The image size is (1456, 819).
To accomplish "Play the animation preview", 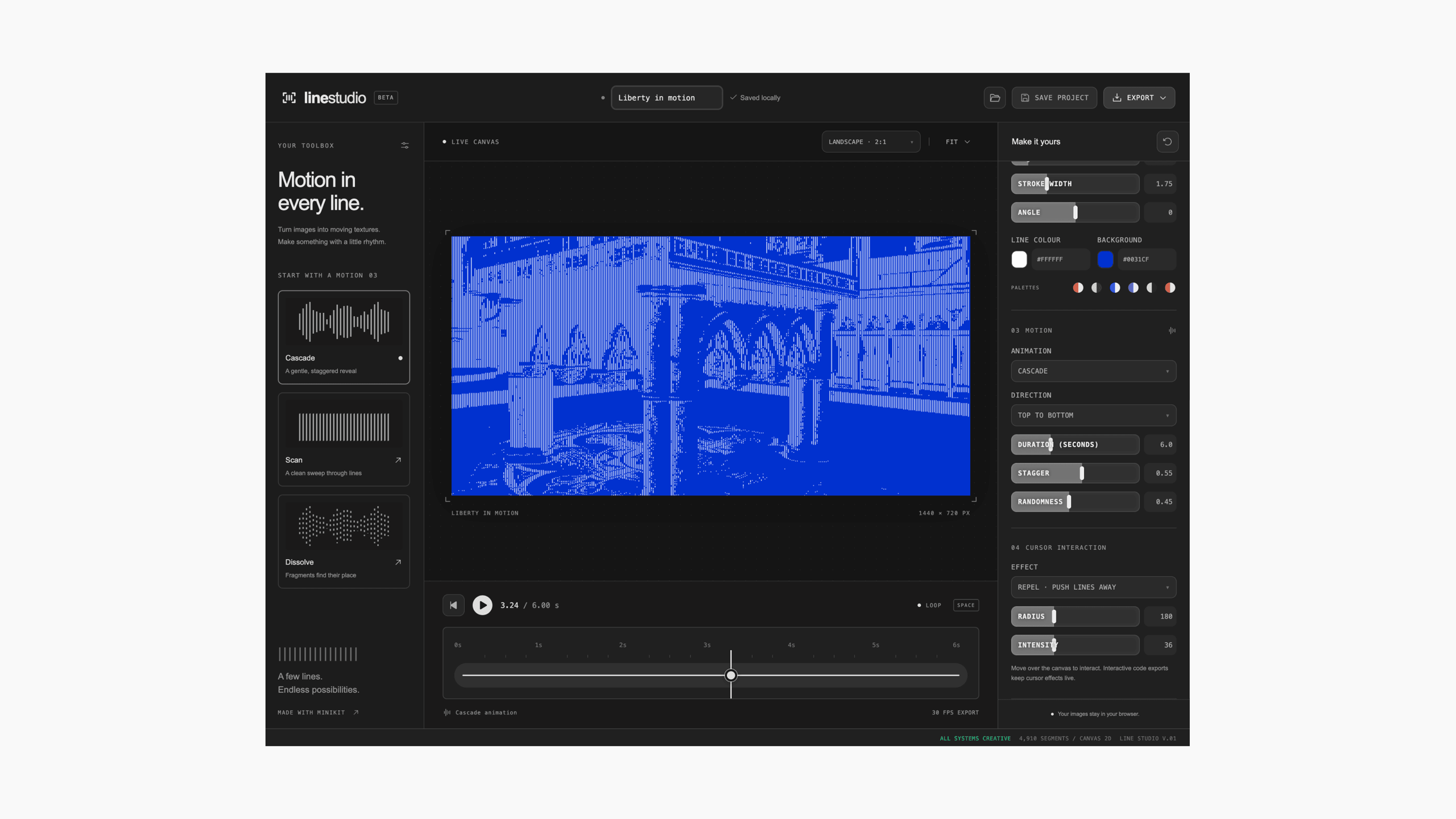I will (x=482, y=605).
